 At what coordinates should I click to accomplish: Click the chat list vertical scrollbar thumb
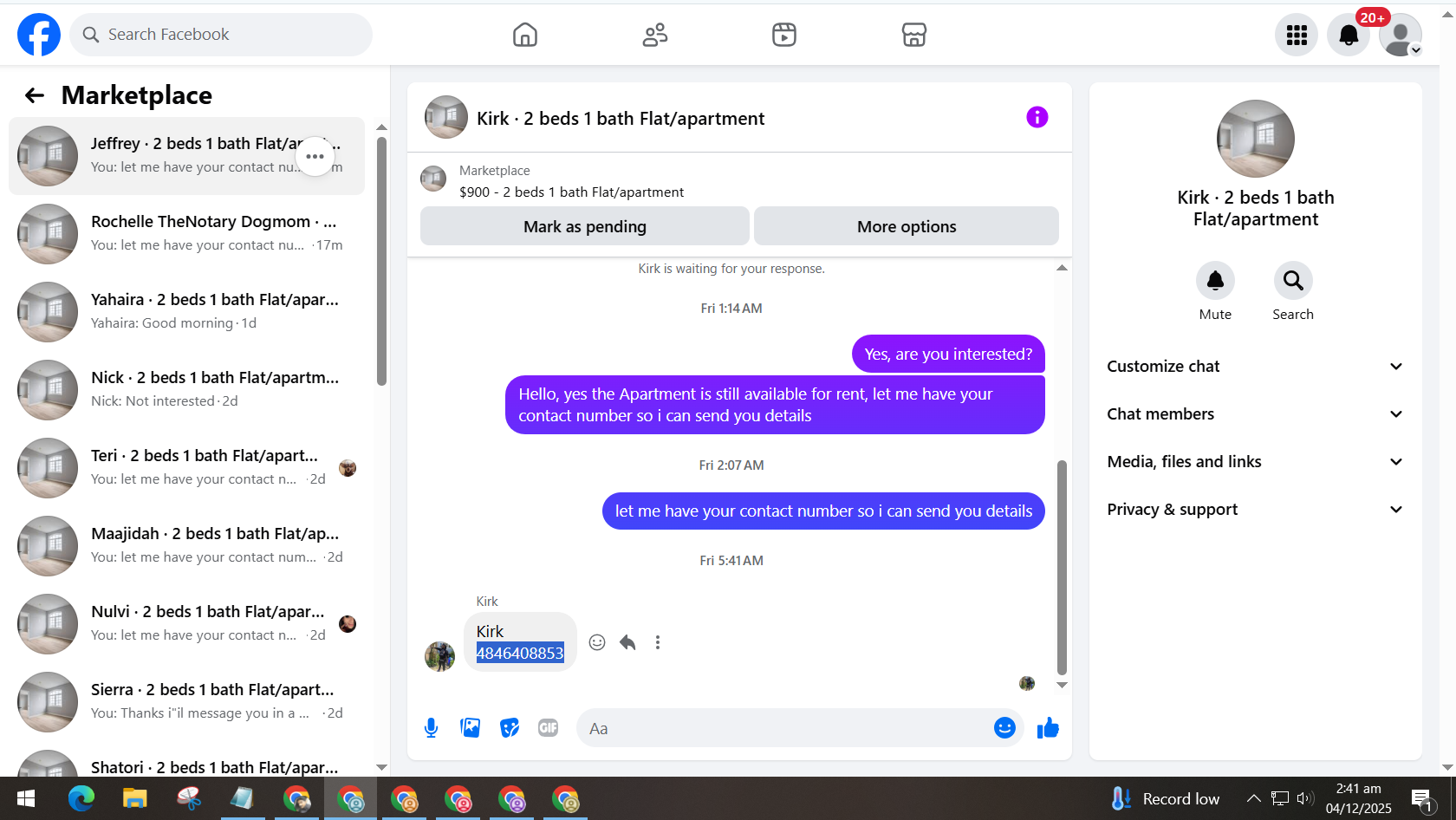381,260
